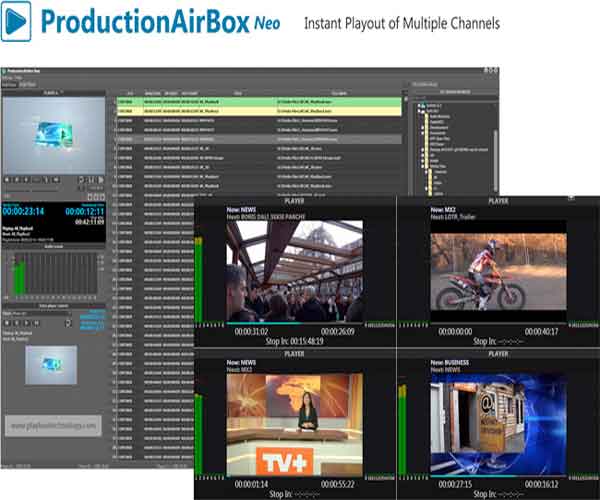
Task: Toggle the rightmost small square above the timecode
Action: click(x=102, y=197)
